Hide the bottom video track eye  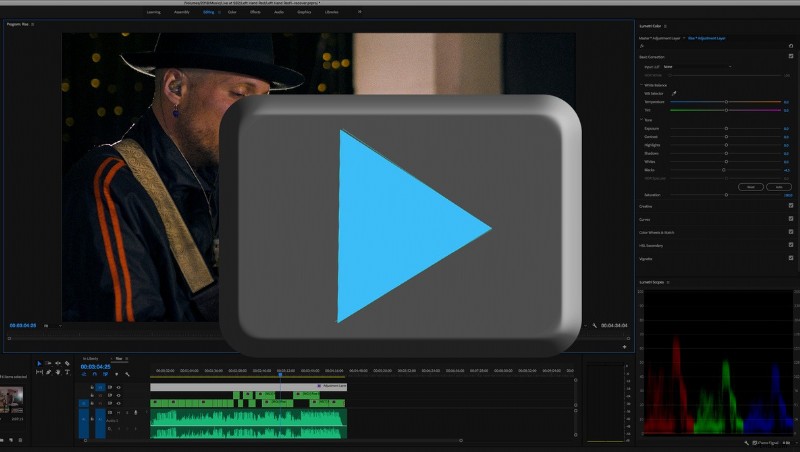[118, 403]
